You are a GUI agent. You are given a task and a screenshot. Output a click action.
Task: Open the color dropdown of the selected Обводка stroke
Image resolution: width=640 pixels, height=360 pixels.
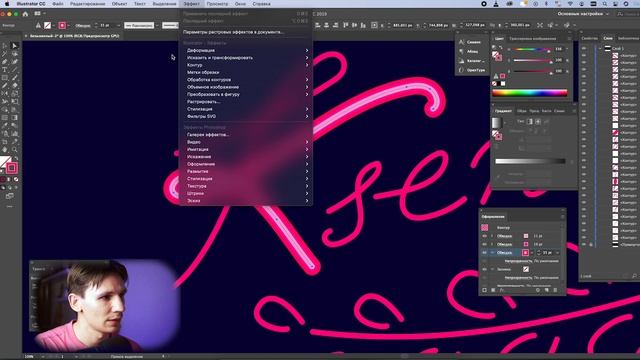pos(532,253)
